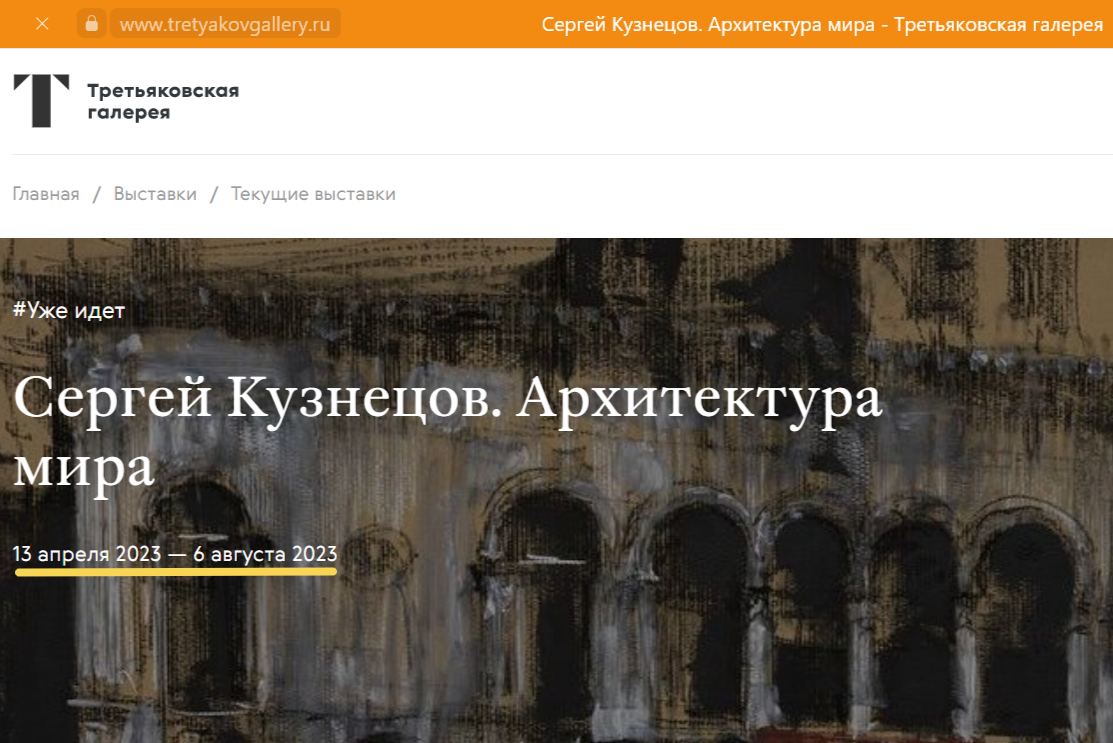The height and width of the screenshot is (743, 1113).
Task: Open Текущие выставки breadcrumb link
Action: coord(313,194)
